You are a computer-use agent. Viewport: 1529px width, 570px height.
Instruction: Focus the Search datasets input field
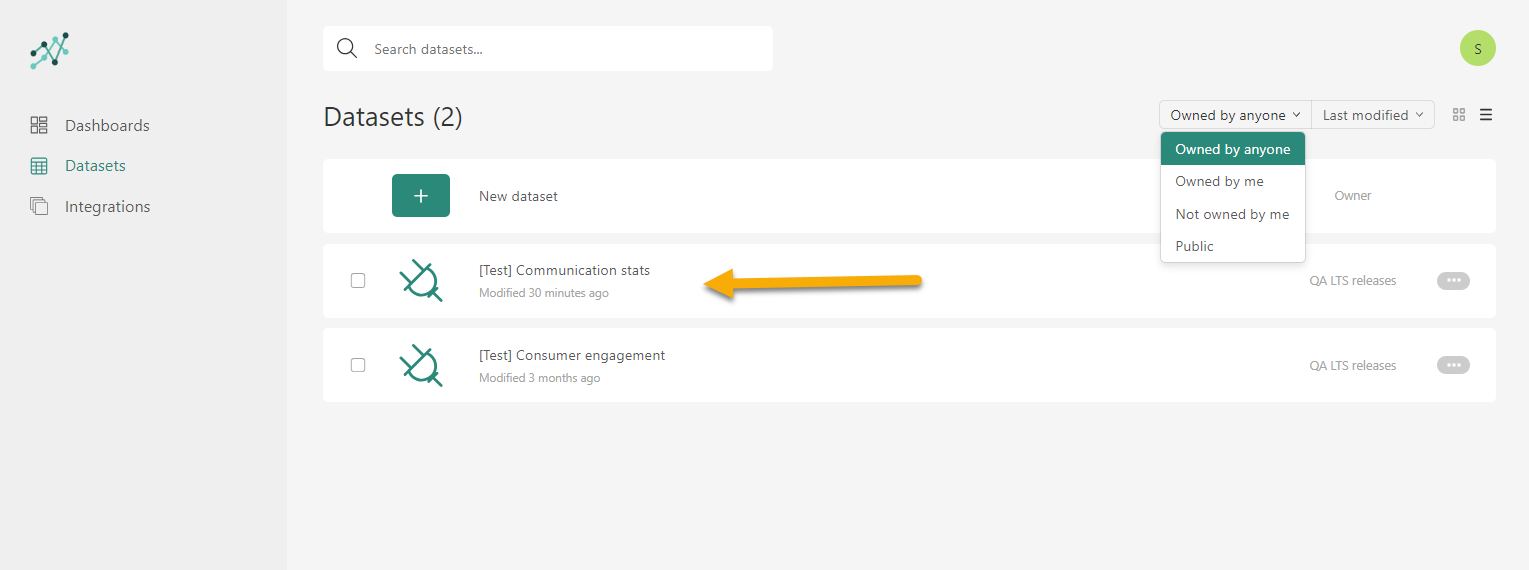click(560, 49)
